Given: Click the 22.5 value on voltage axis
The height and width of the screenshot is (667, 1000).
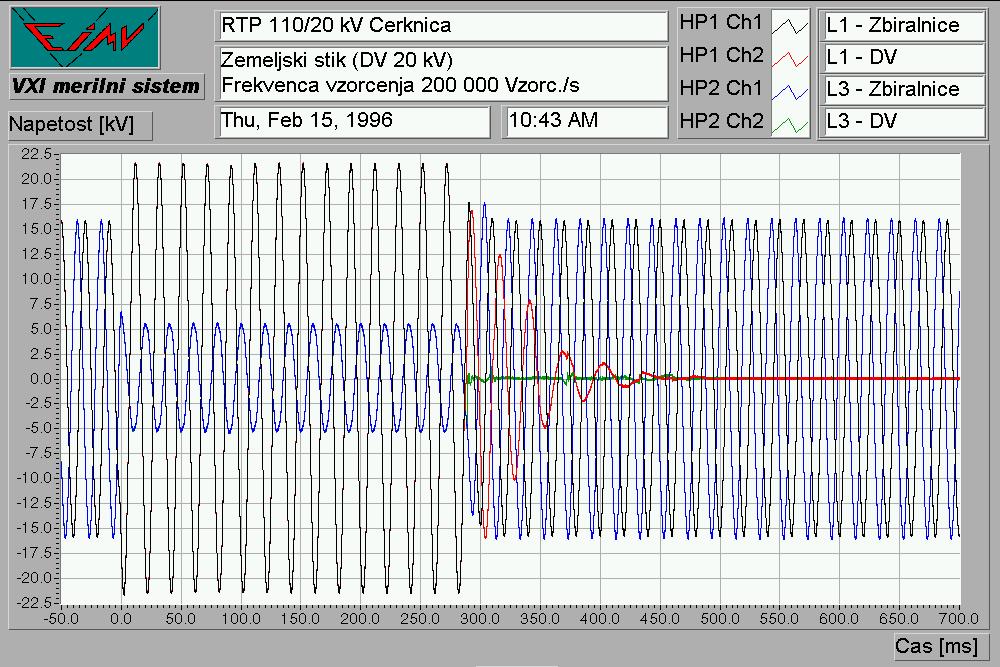Looking at the screenshot, I should (x=36, y=154).
